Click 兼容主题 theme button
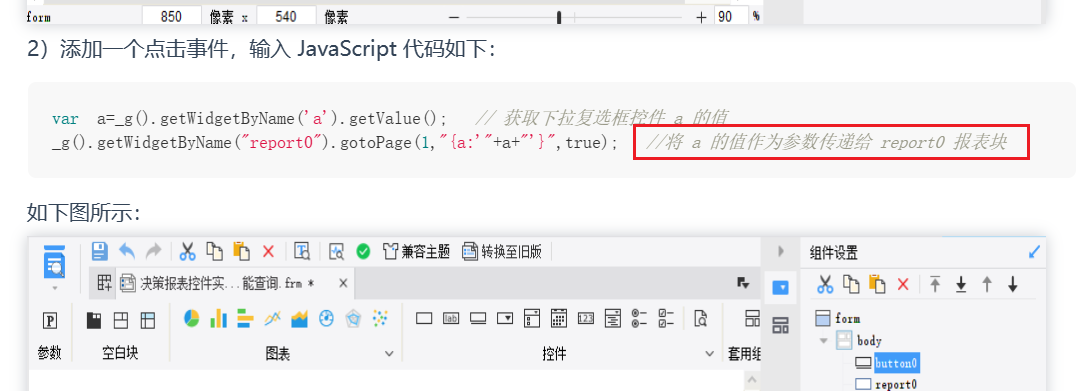The width and height of the screenshot is (1082, 391). click(416, 251)
